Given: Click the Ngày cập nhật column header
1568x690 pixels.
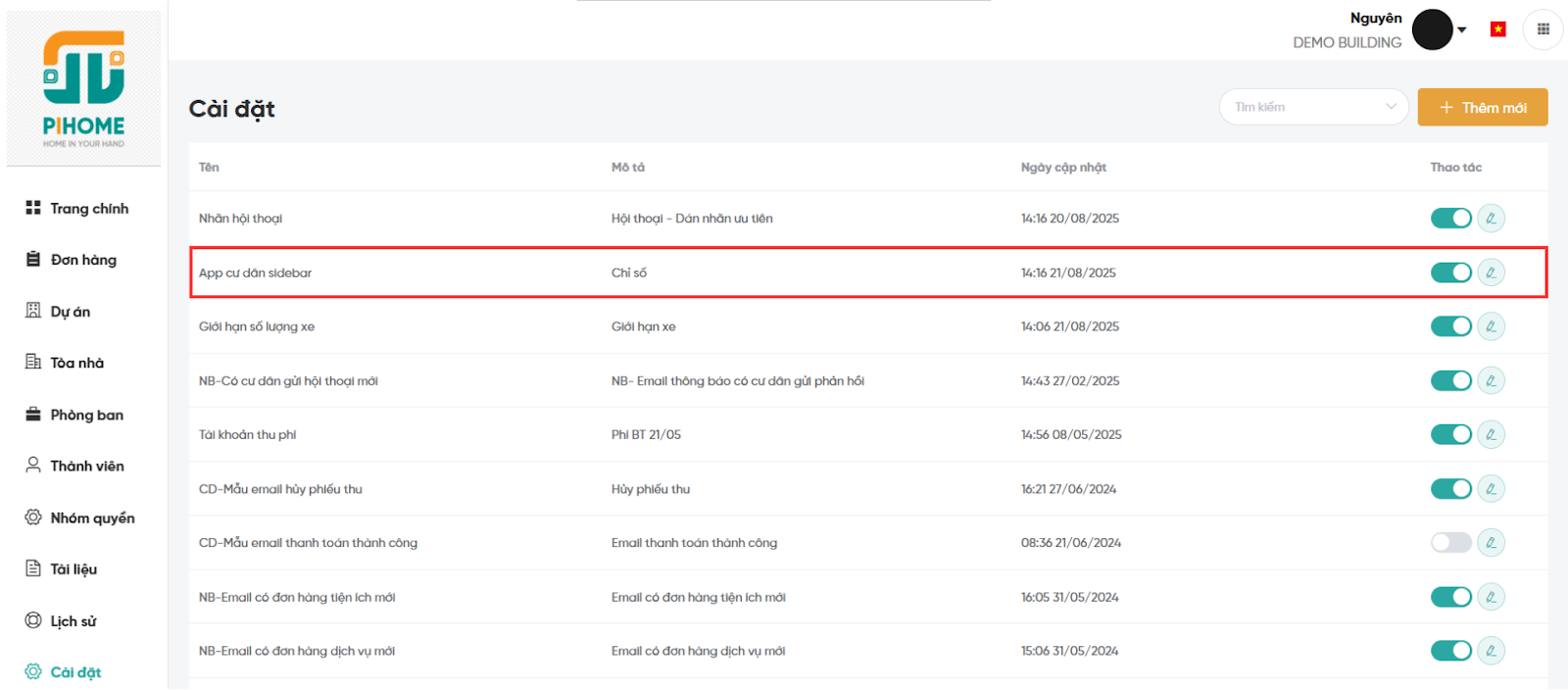Looking at the screenshot, I should click(1063, 168).
